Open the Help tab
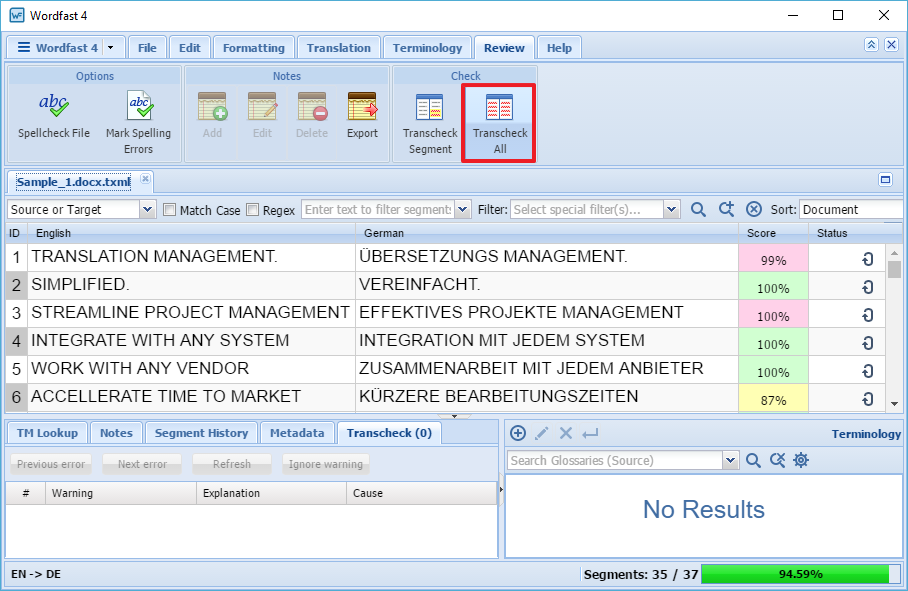This screenshot has height=591, width=908. [x=559, y=47]
